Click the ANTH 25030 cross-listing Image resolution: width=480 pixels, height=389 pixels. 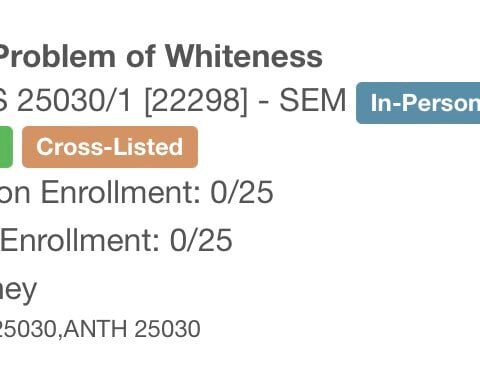[132, 329]
